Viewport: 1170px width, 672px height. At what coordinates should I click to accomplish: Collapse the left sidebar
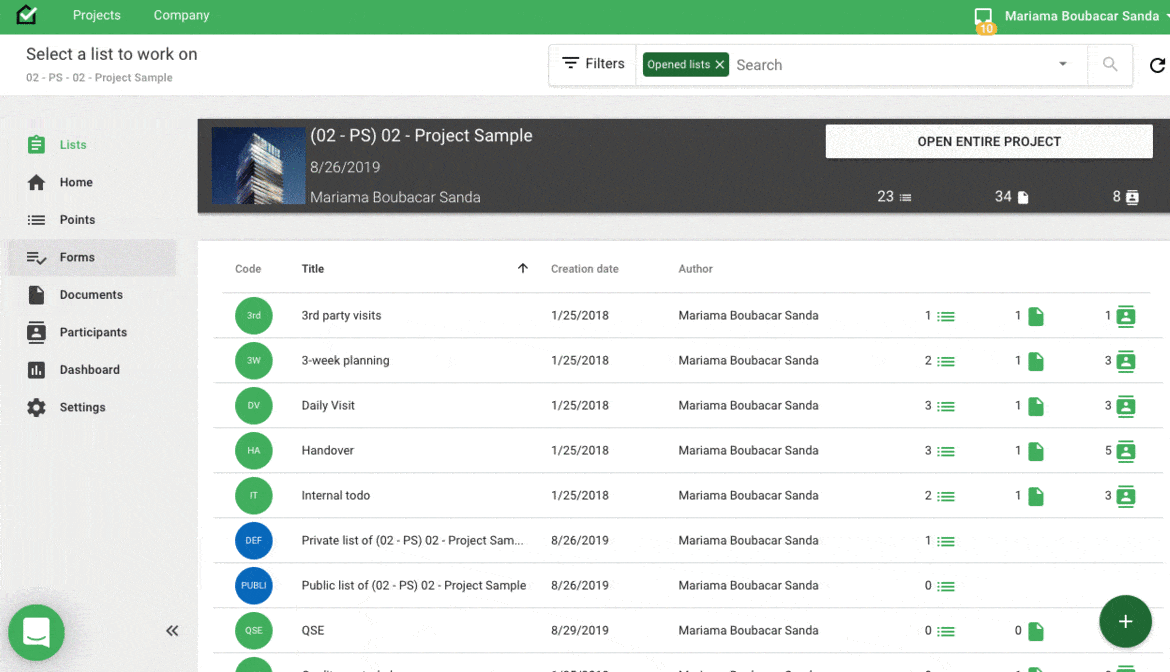(172, 630)
